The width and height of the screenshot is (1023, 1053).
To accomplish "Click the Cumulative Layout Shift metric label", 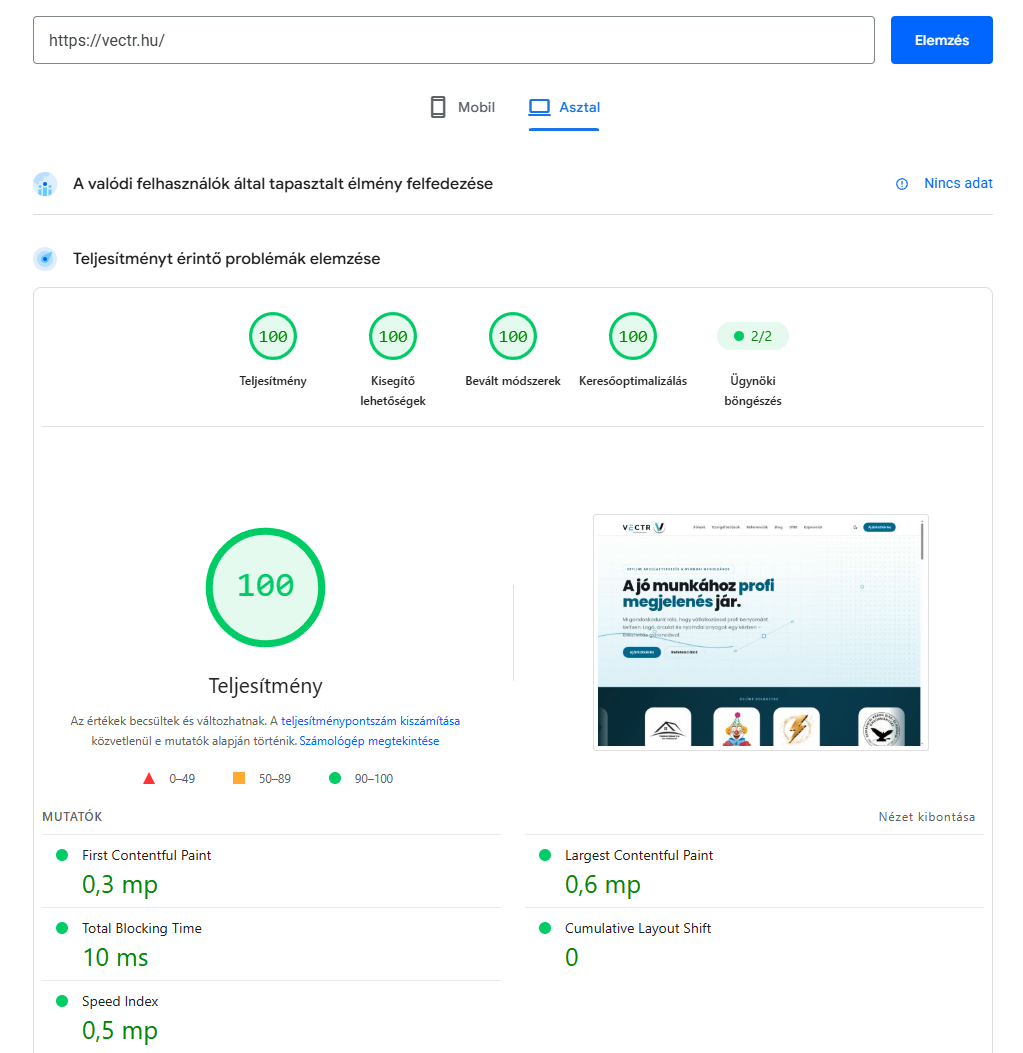I will (x=637, y=928).
